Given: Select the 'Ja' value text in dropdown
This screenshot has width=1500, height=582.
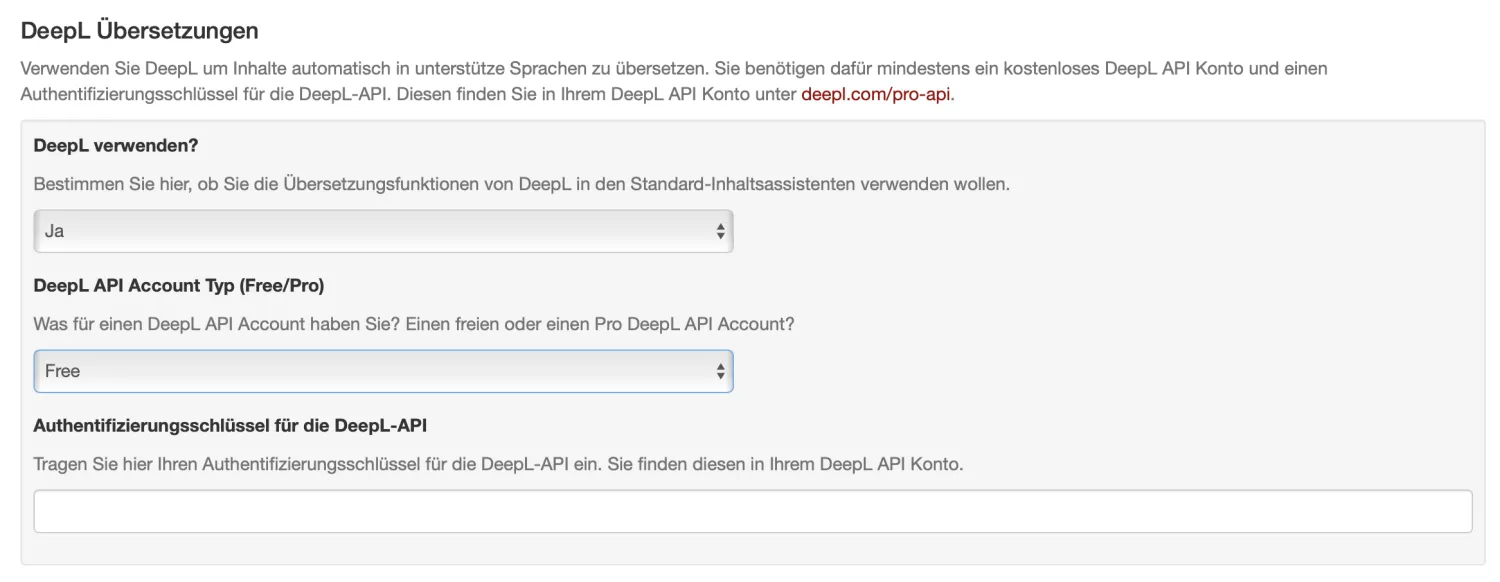Looking at the screenshot, I should click(x=55, y=231).
